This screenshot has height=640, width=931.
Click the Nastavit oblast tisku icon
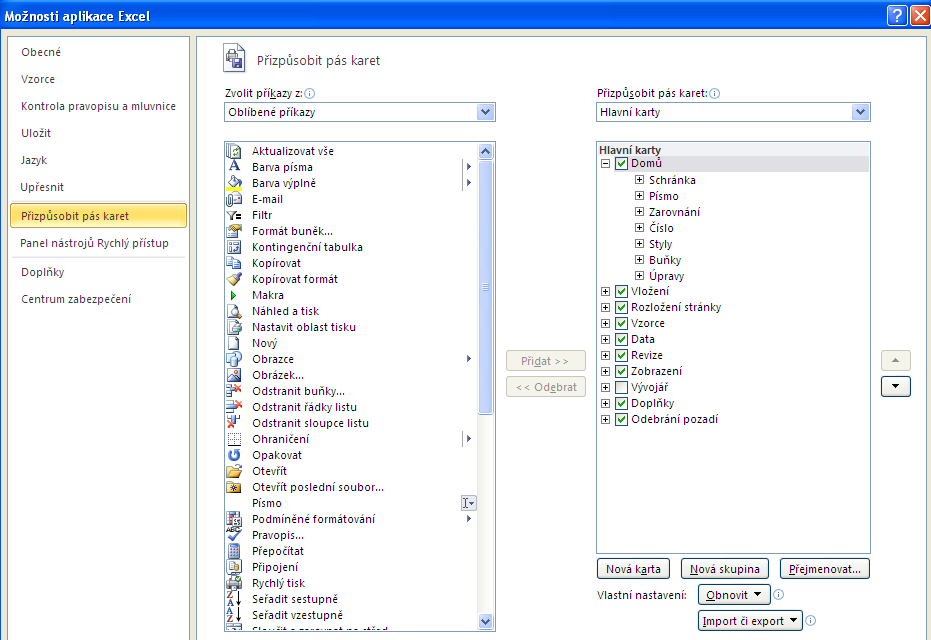[234, 327]
